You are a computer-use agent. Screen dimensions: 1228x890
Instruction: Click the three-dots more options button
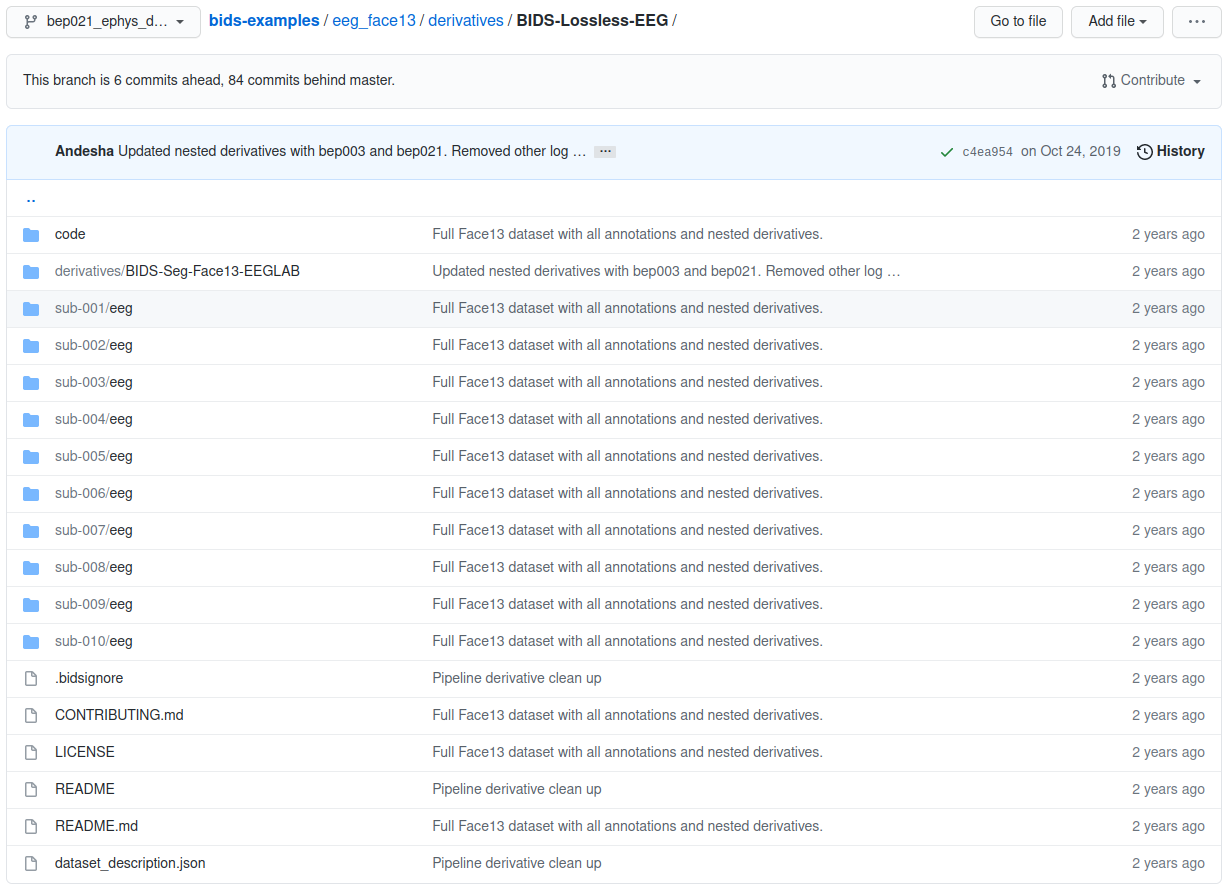(x=1196, y=21)
